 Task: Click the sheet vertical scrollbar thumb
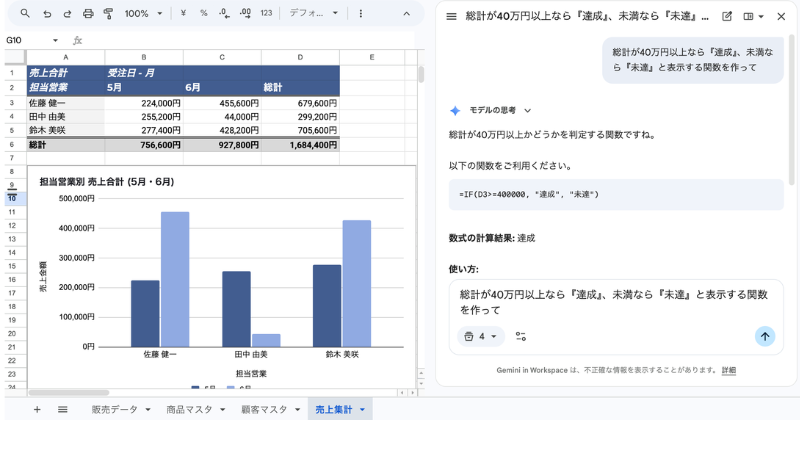pos(421,74)
